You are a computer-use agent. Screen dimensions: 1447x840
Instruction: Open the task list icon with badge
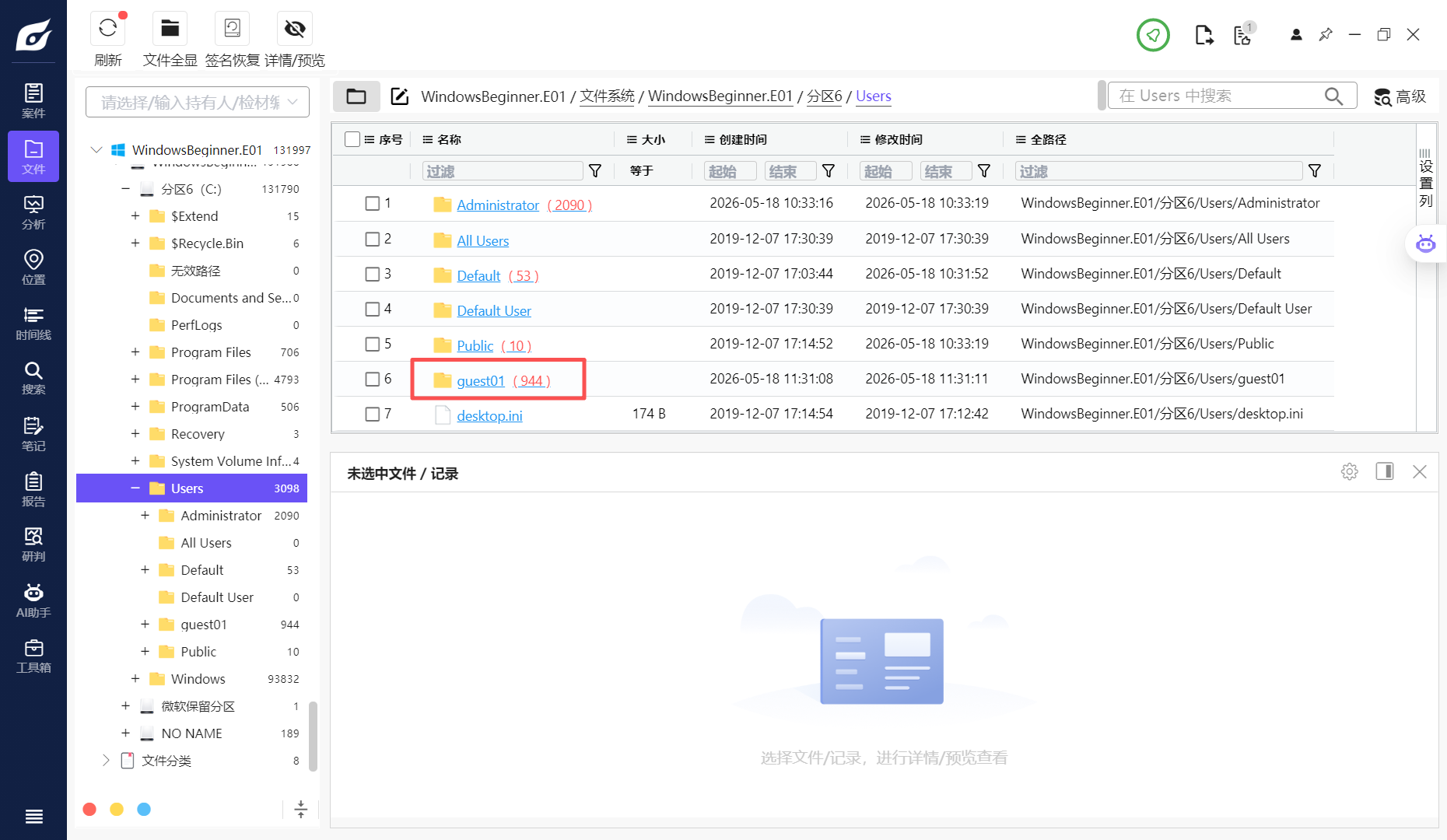[x=1243, y=35]
